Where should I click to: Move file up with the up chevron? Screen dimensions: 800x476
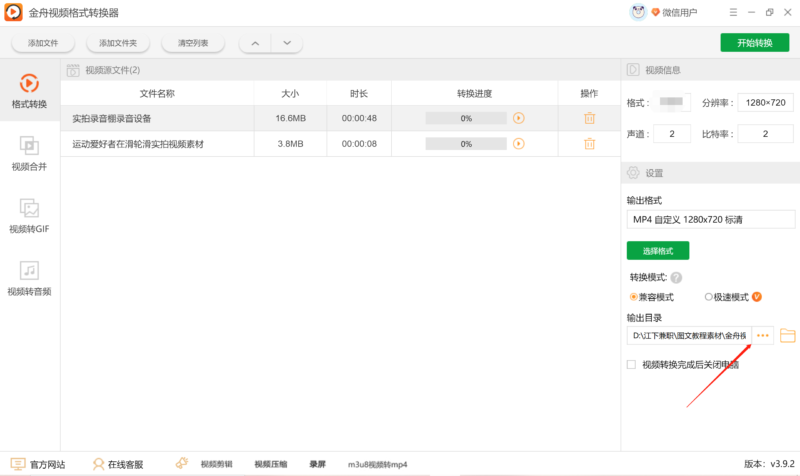coord(255,43)
